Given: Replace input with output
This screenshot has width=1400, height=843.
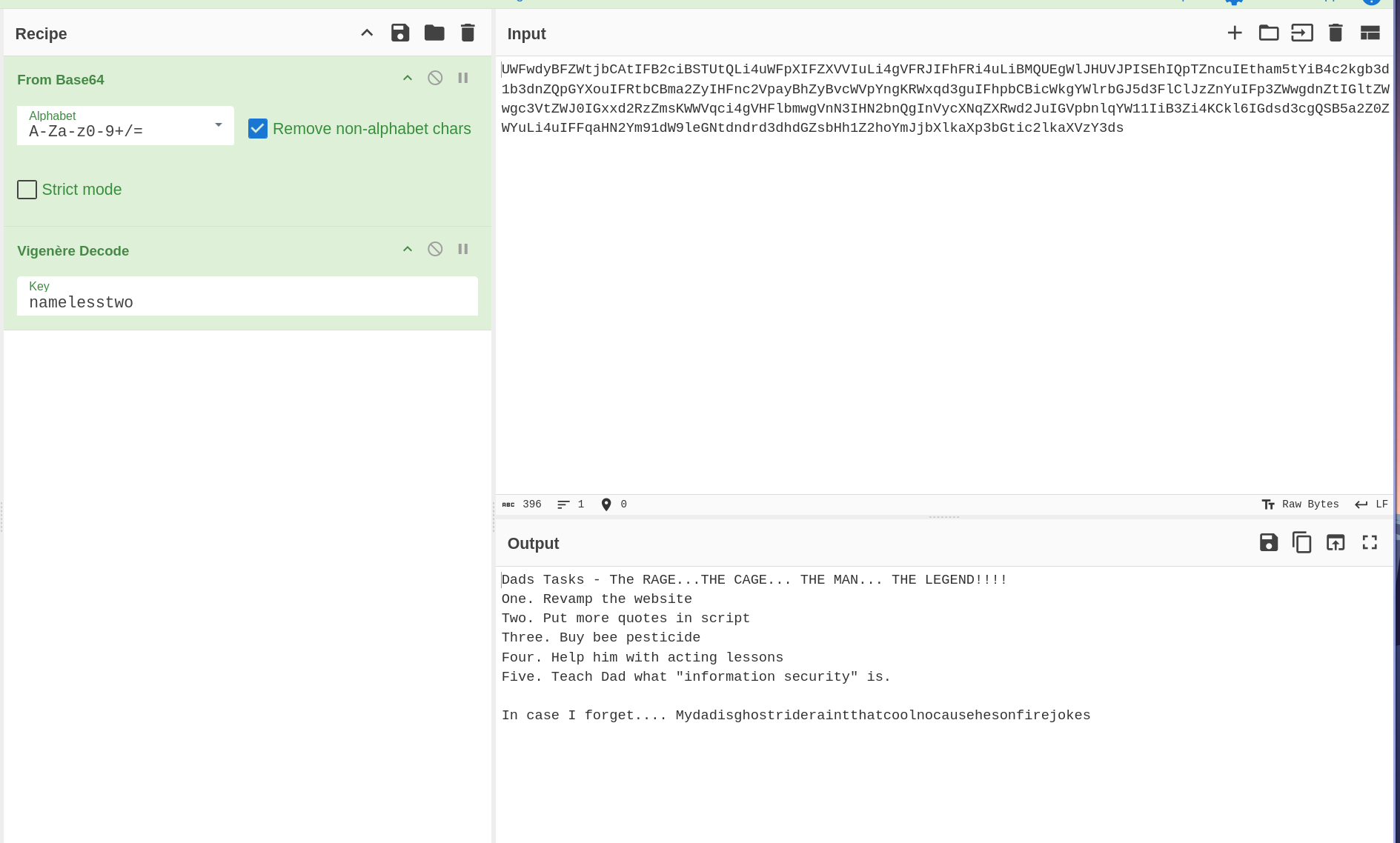Looking at the screenshot, I should click(x=1336, y=542).
